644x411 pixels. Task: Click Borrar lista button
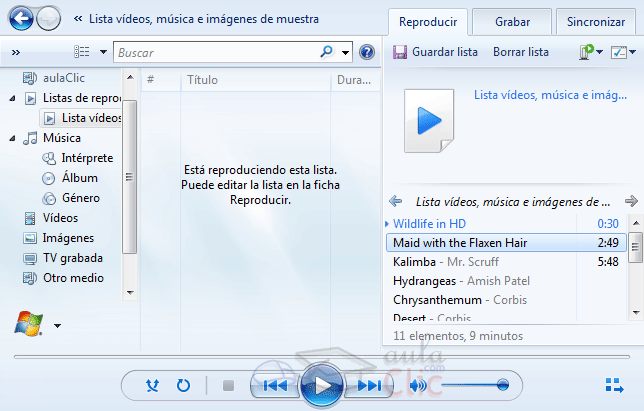[x=520, y=52]
